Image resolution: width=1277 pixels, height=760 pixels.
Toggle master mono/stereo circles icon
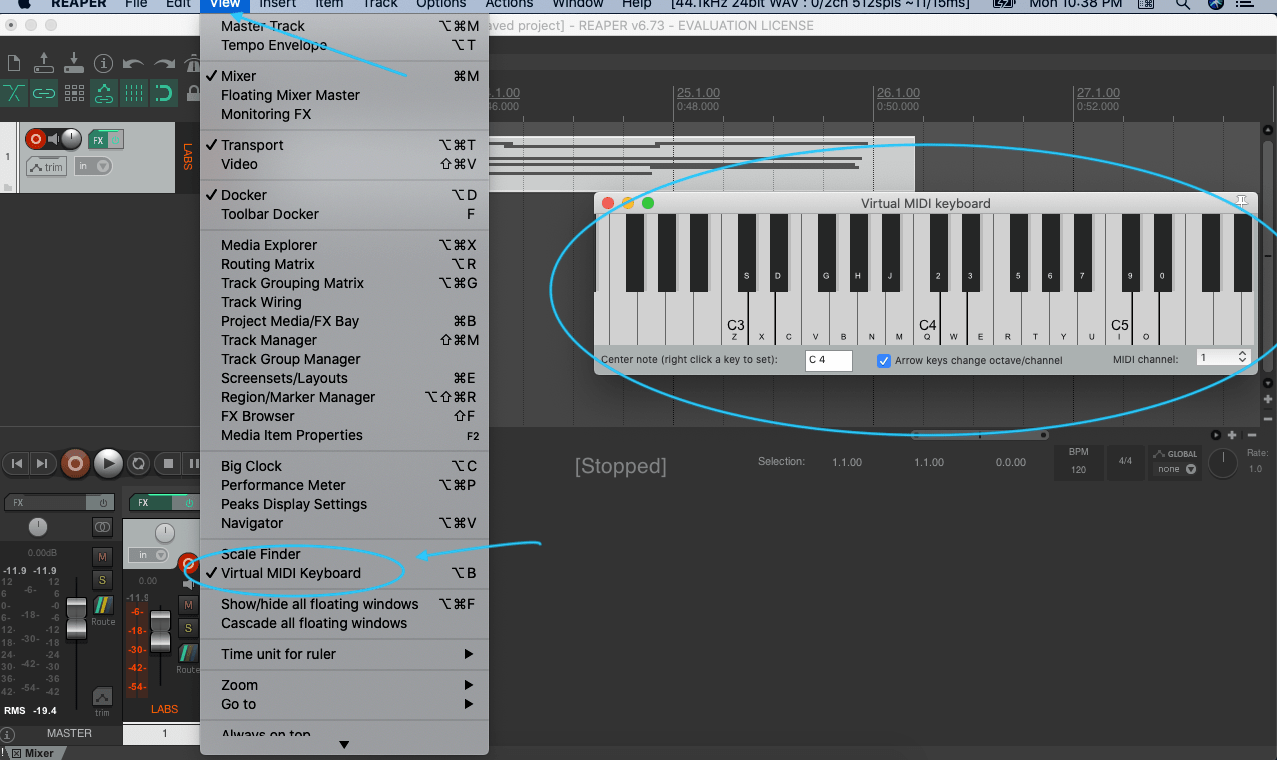102,527
